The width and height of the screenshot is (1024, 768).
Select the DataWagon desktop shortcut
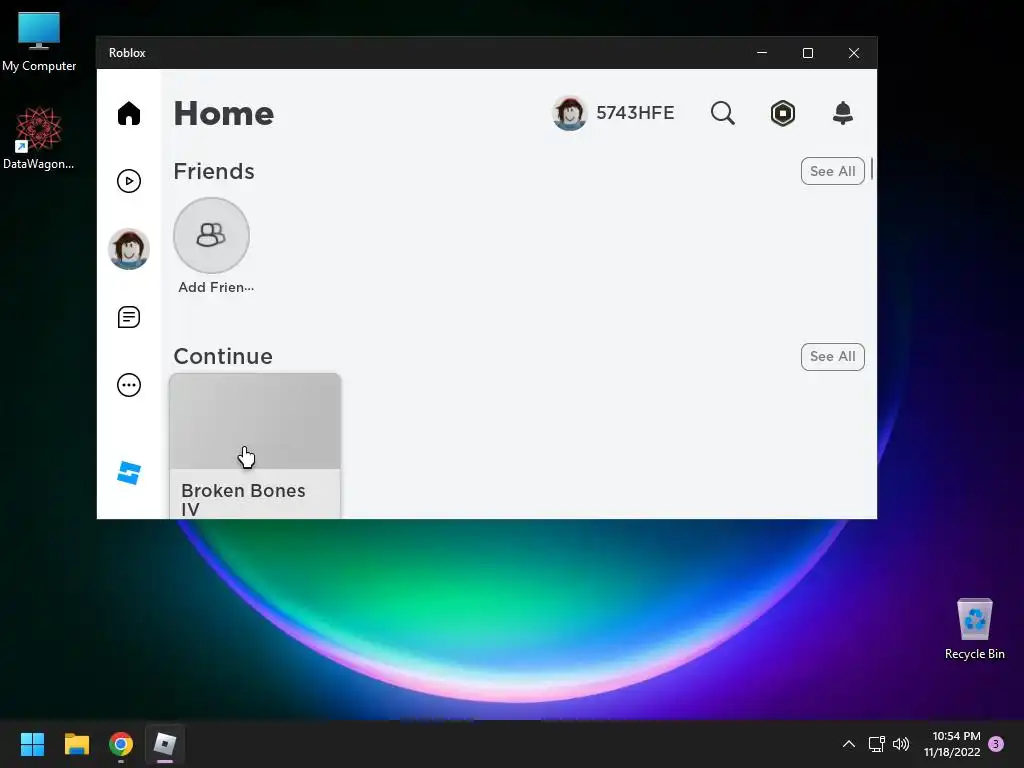39,139
